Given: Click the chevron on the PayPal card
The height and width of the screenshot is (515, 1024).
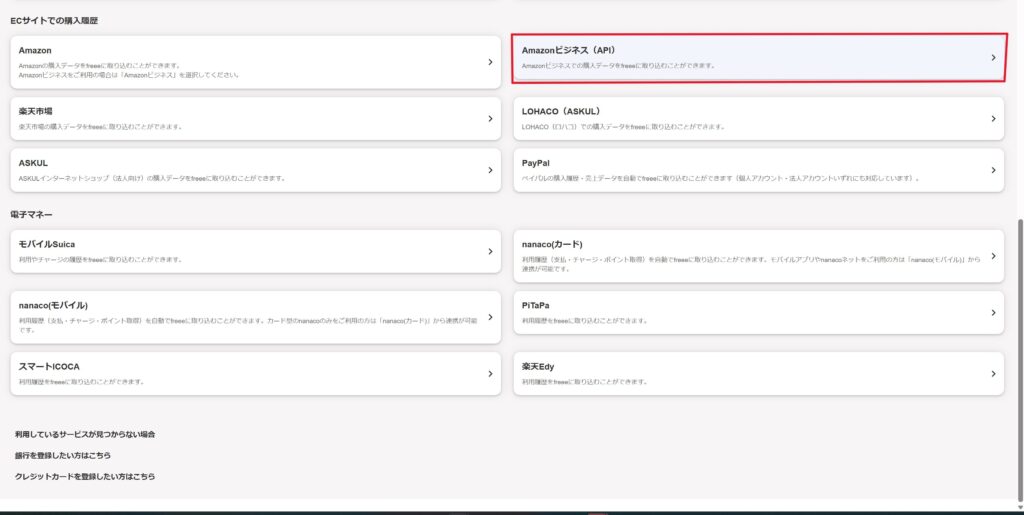Looking at the screenshot, I should [993, 170].
